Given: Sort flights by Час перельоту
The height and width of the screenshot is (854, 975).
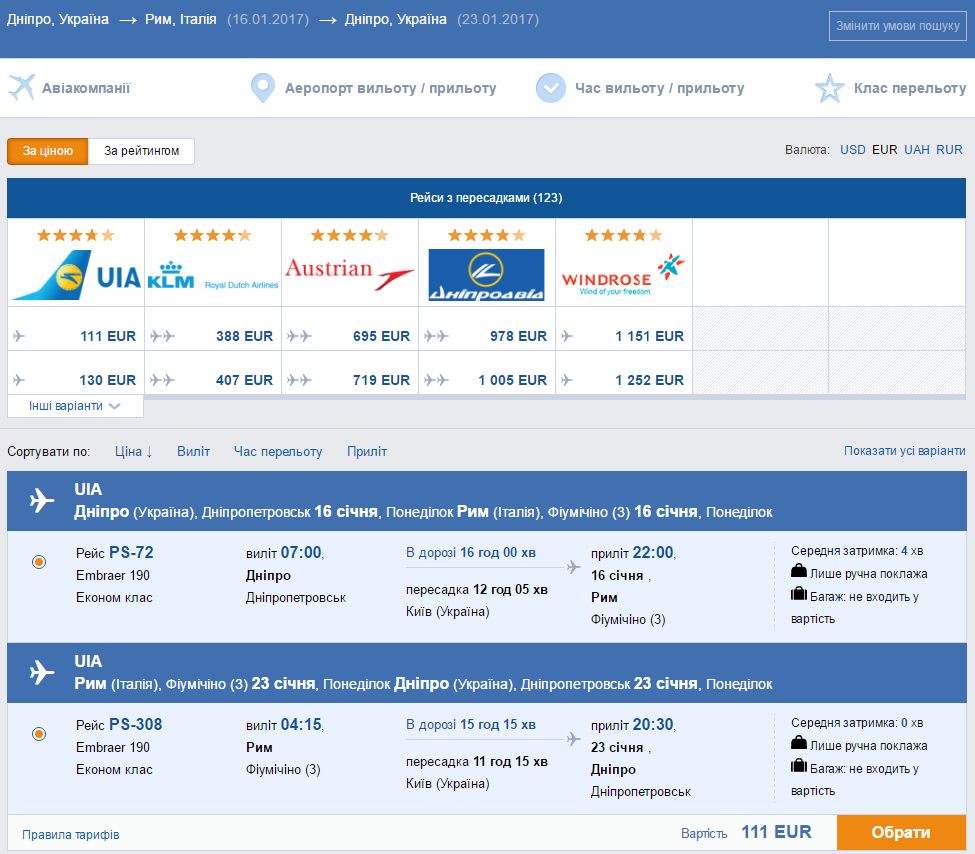Looking at the screenshot, I should tap(278, 452).
